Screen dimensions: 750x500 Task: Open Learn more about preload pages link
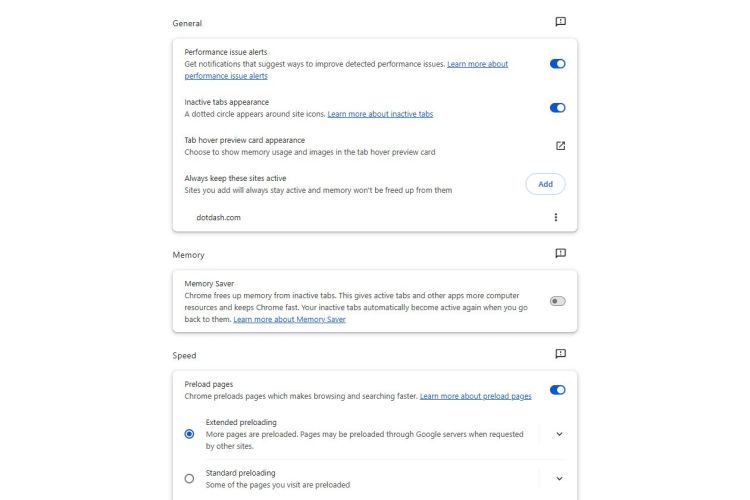[475, 397]
